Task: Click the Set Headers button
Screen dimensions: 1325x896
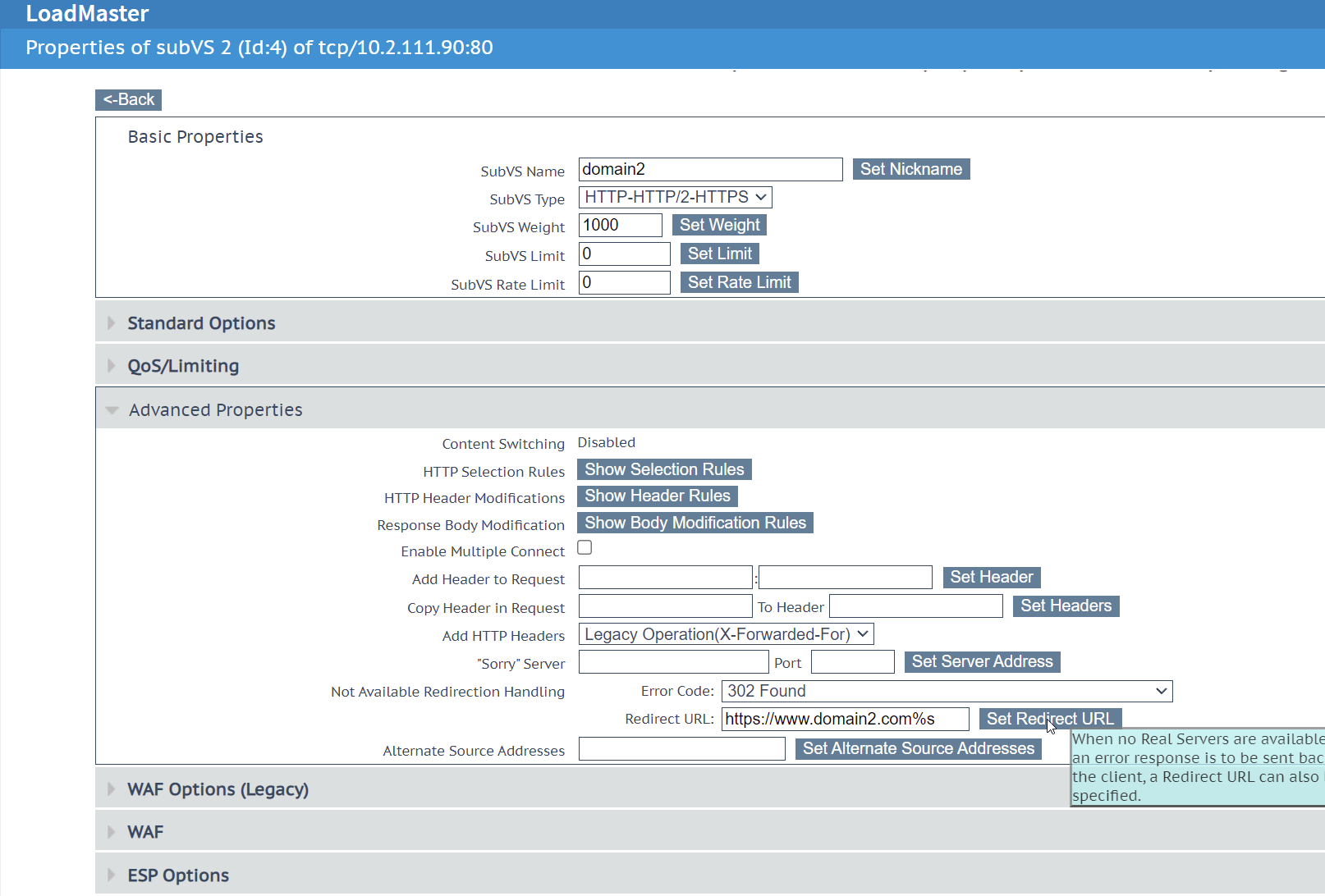Action: tap(1066, 606)
